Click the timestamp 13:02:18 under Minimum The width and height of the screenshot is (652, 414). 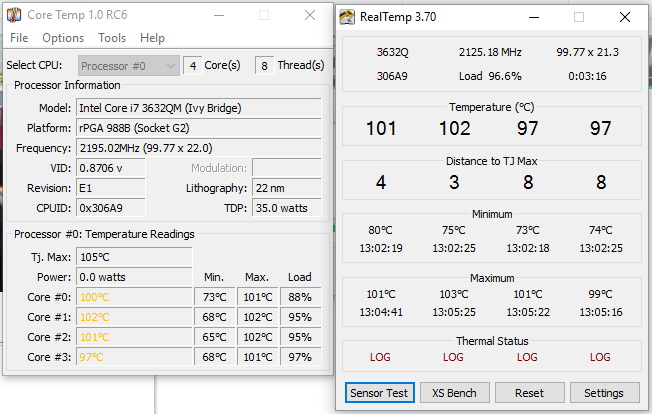(x=528, y=248)
